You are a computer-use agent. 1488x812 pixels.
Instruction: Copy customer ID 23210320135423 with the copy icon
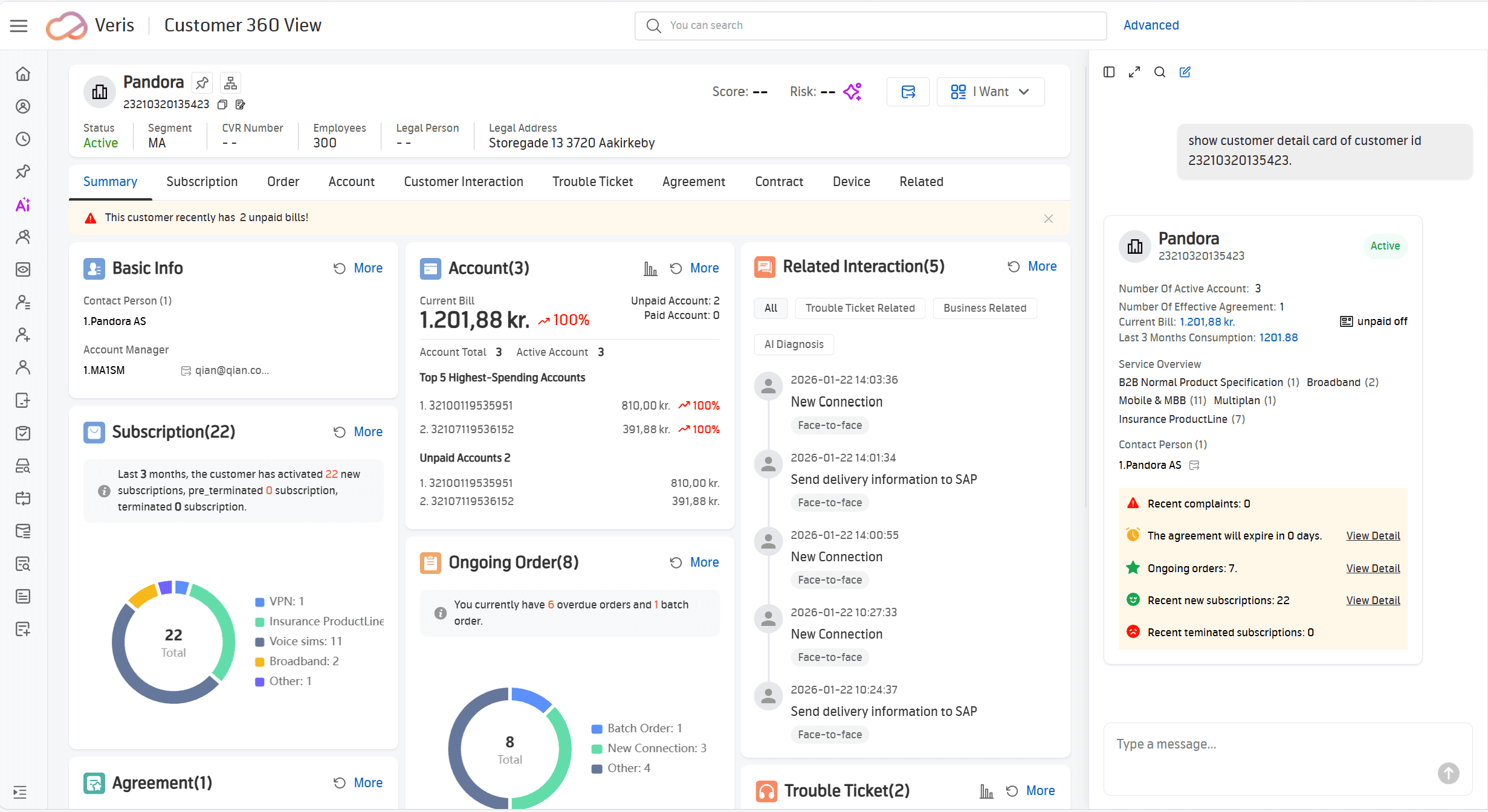coord(222,105)
